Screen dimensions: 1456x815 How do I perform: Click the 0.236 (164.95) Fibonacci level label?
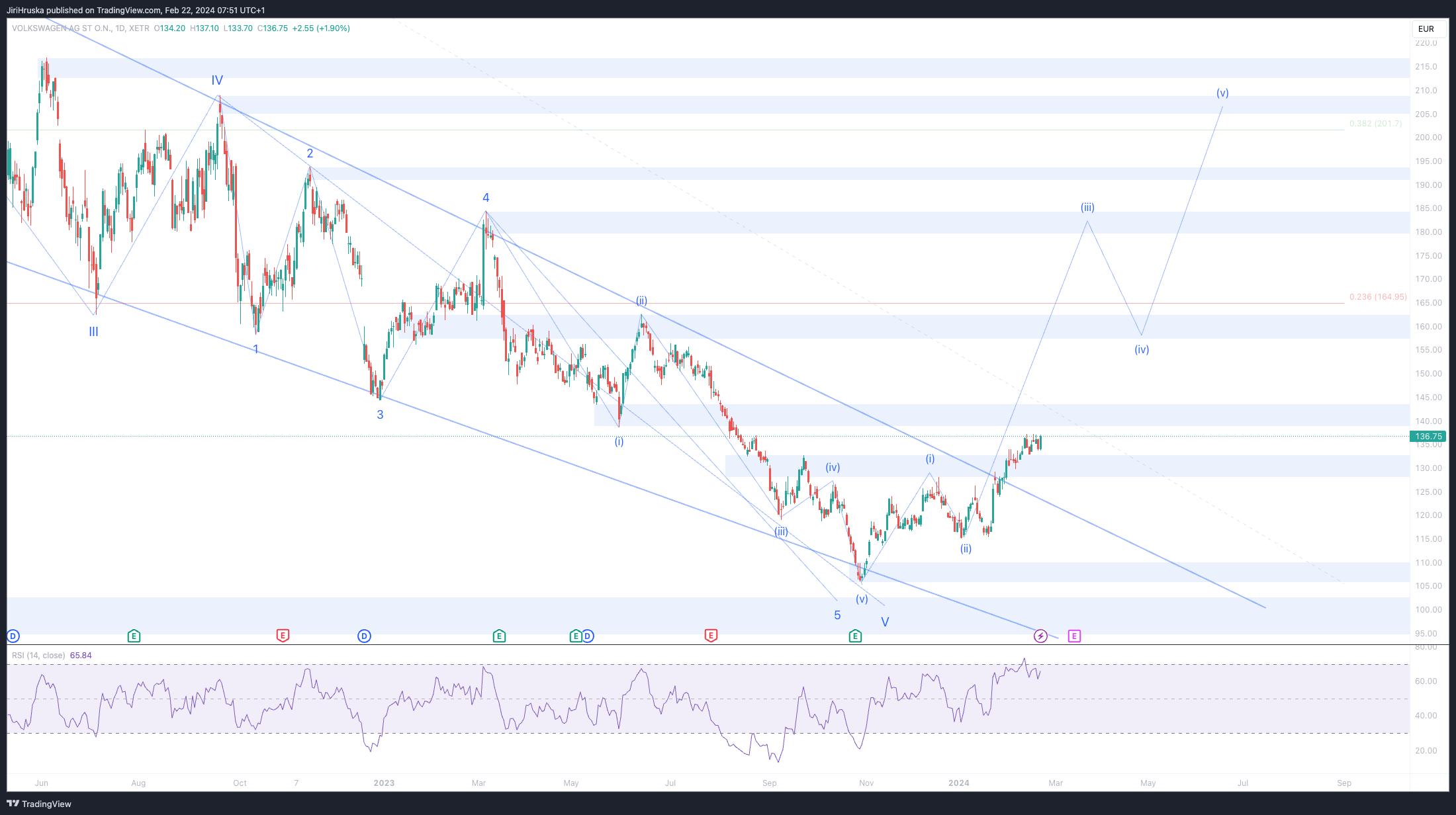(1378, 297)
